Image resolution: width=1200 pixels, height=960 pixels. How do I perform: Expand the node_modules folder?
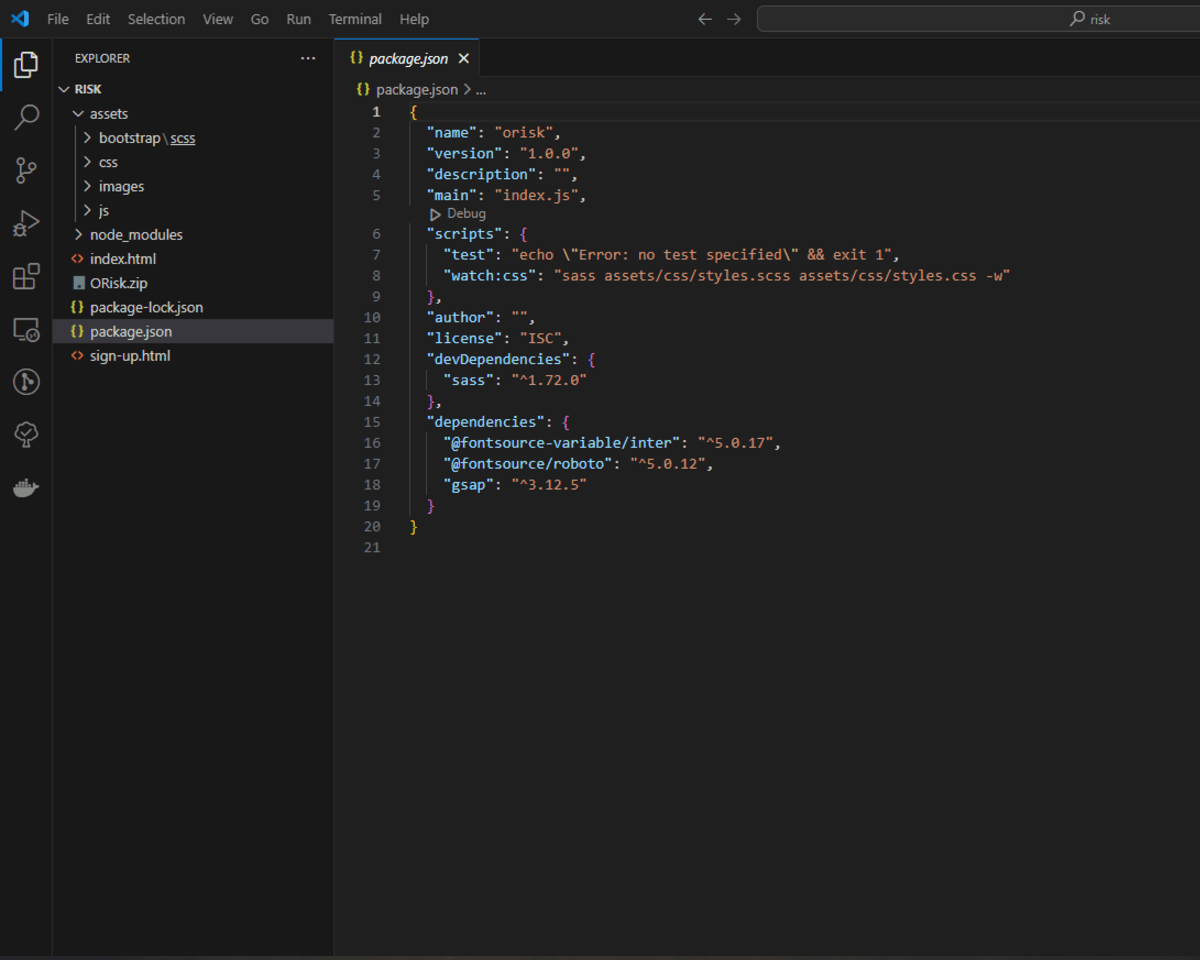pos(136,235)
